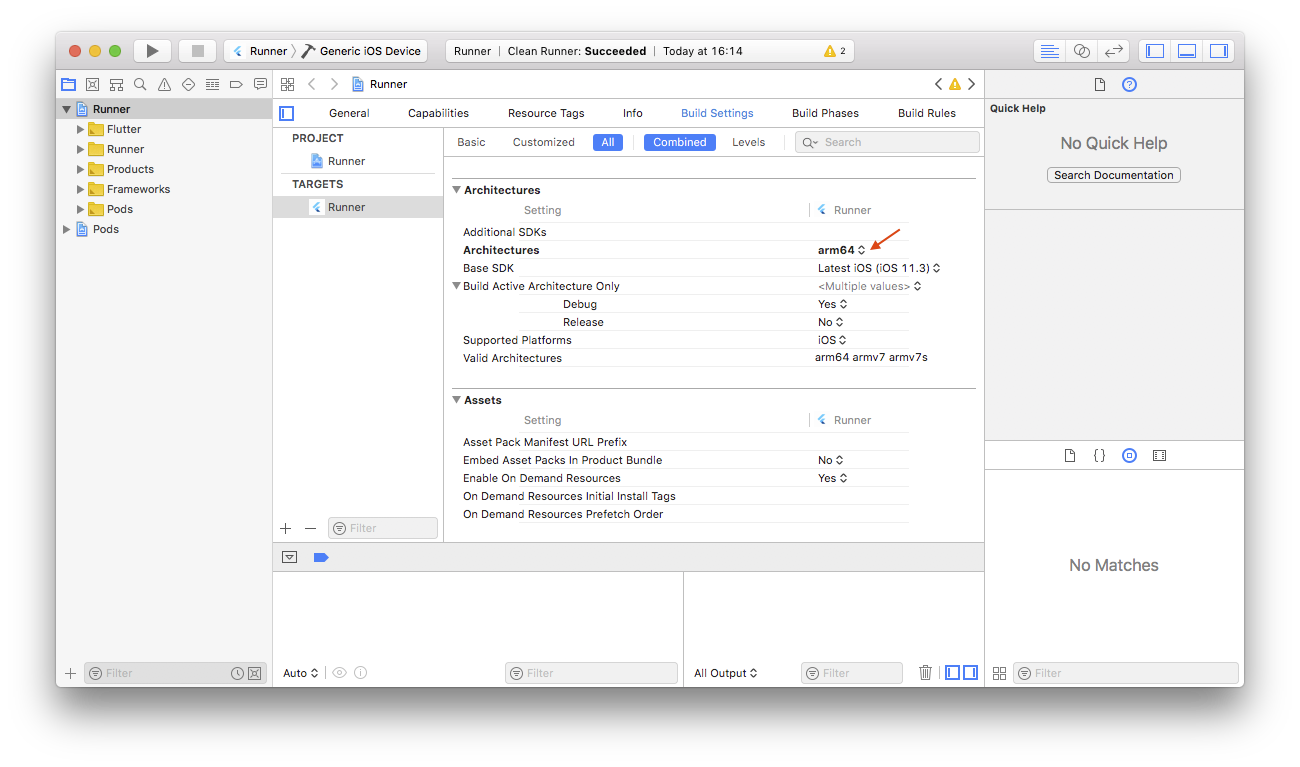Show only the console pane
1300x767 pixels.
970,673
